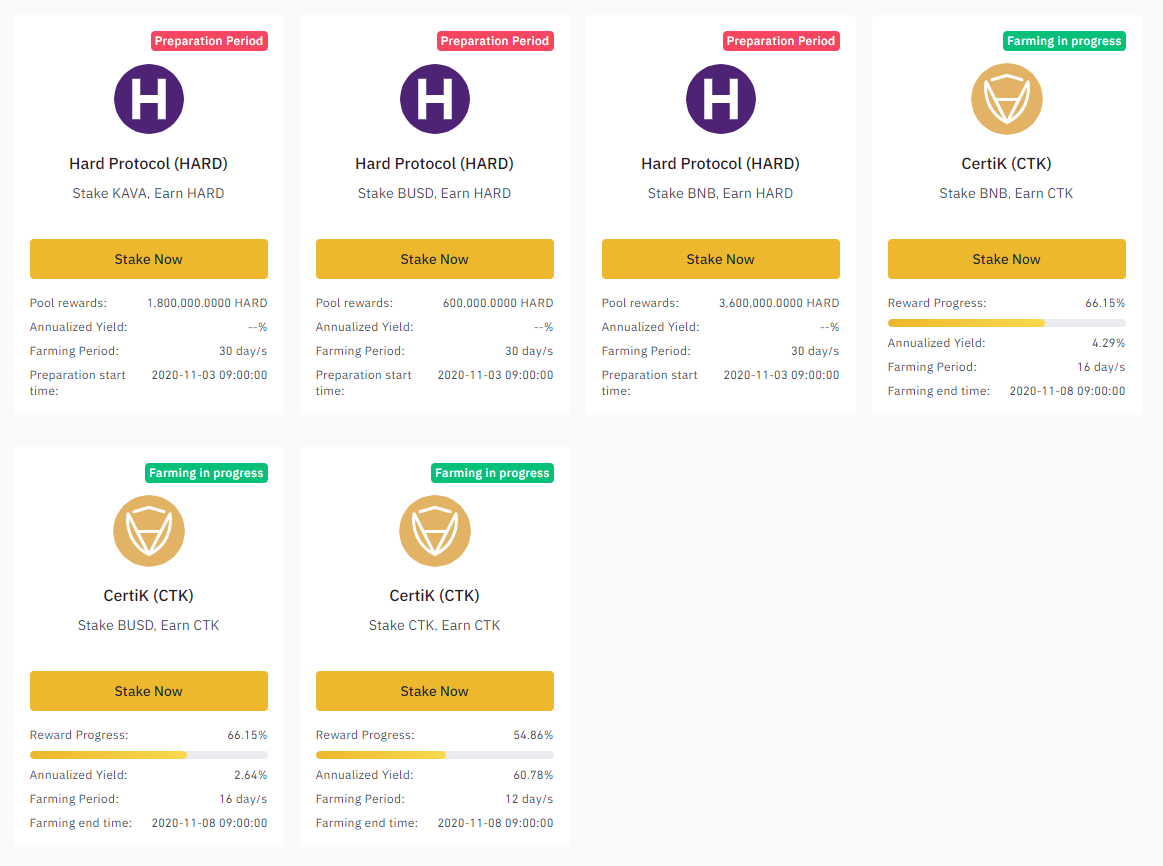Click Farming in progress badge on Stake CTK card
The image size is (1163, 866).
492,473
